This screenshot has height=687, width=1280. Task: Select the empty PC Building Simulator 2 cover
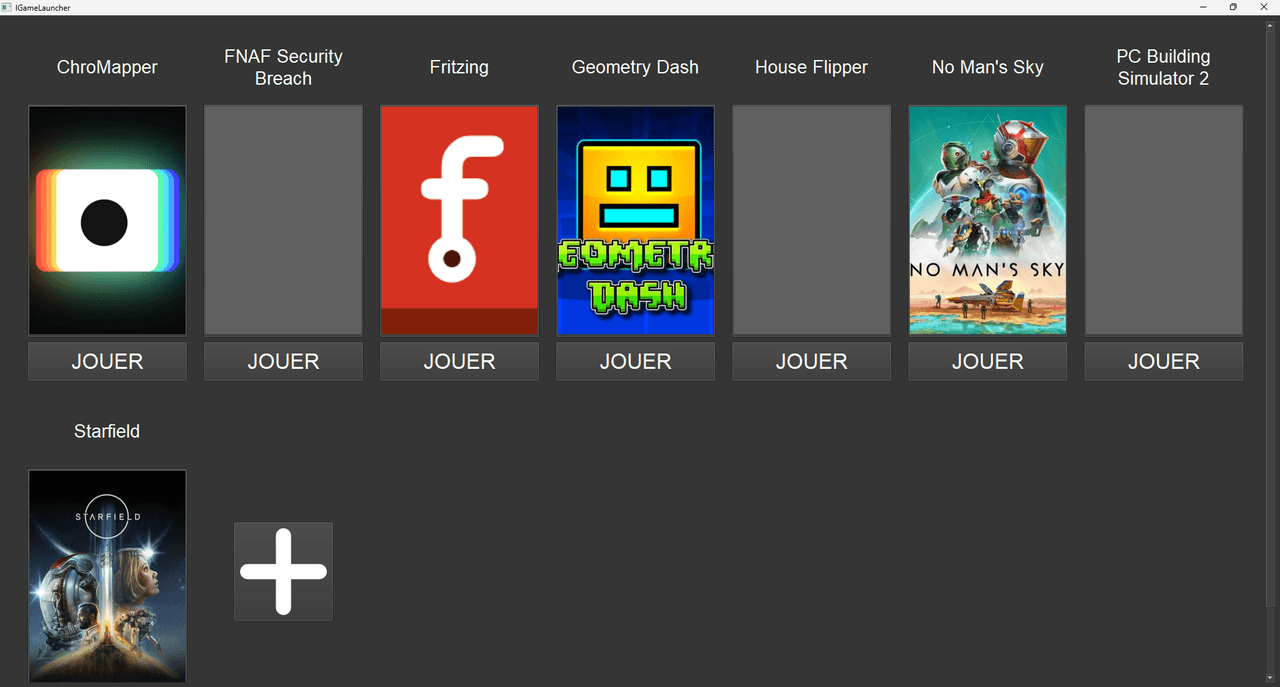(x=1163, y=220)
